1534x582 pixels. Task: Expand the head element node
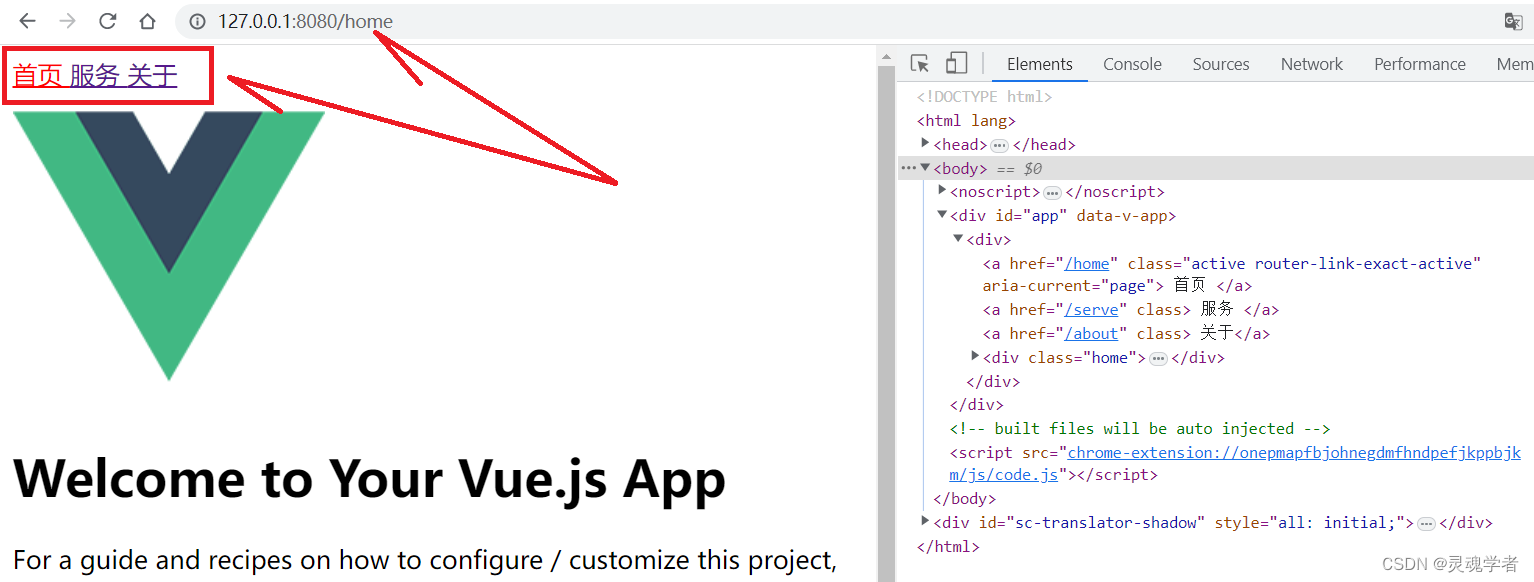point(925,144)
